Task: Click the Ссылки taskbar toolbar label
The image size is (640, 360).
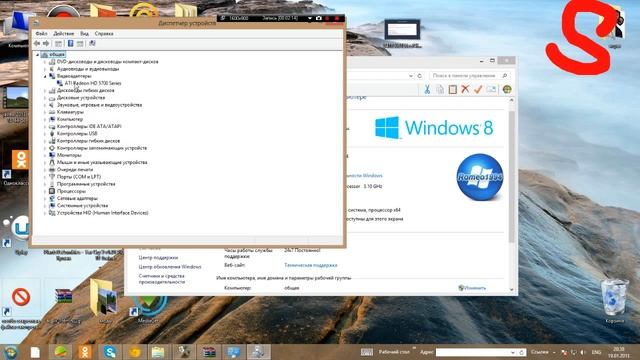Action: (x=540, y=352)
